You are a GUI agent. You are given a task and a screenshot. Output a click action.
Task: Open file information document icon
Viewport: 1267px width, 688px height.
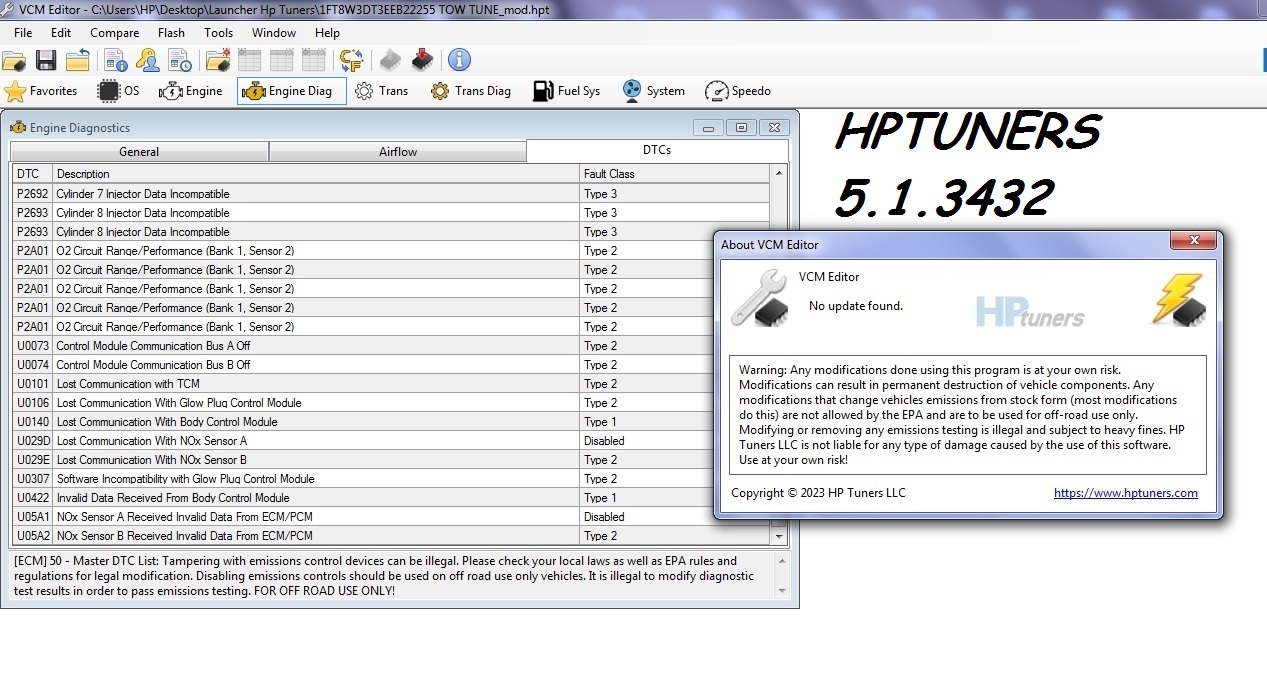[115, 60]
